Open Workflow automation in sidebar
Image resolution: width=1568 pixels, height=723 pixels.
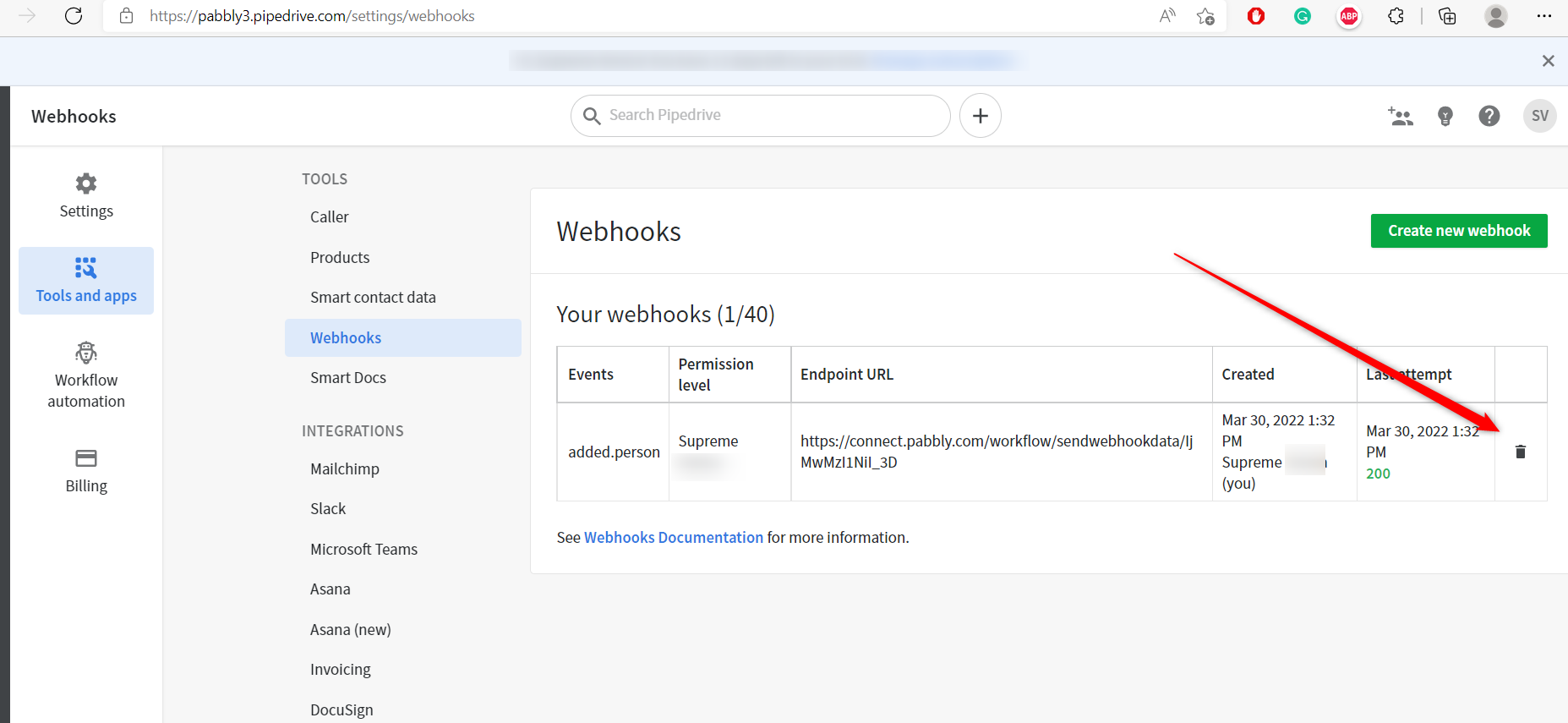coord(86,375)
